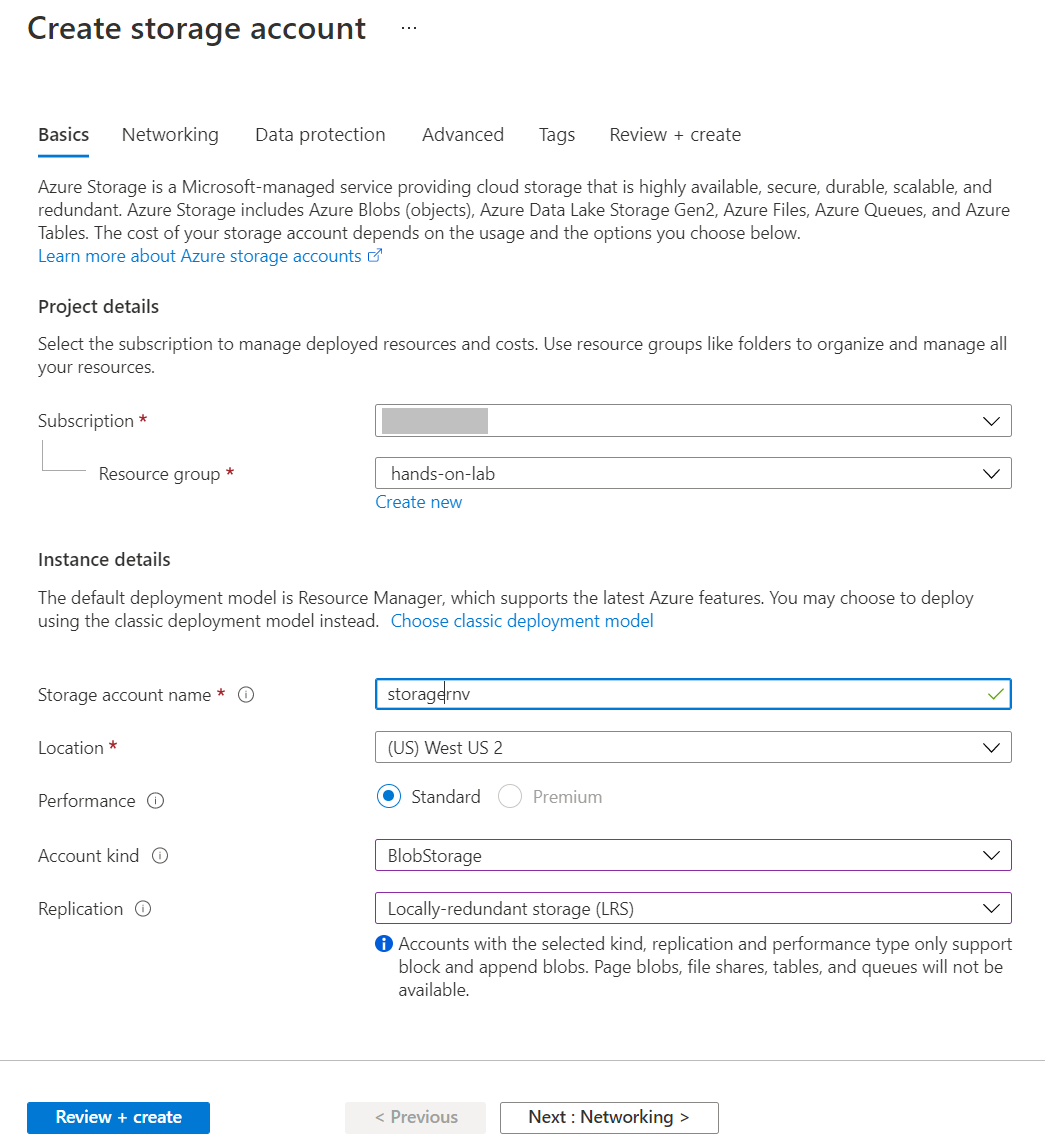Open the Replication dropdown
1045x1139 pixels.
point(693,909)
